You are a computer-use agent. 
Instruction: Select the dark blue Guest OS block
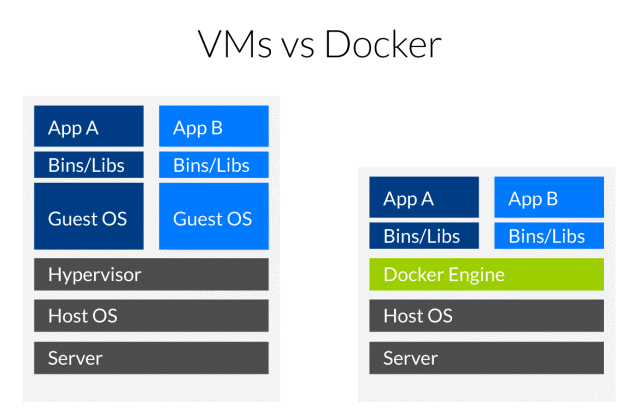tap(89, 216)
